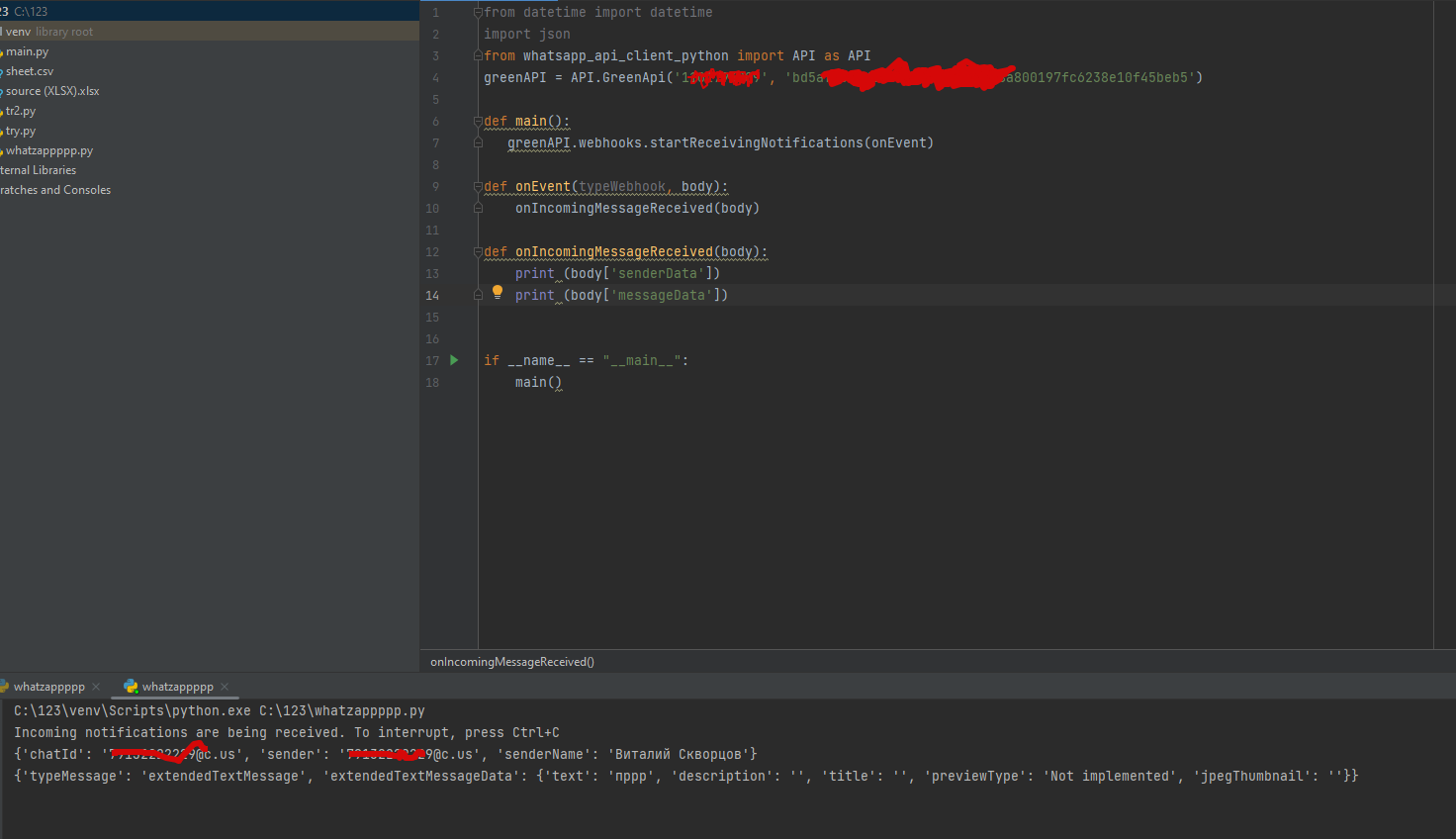Viewport: 1456px width, 839px height.
Task: Click Python icon on the active whatzappppp run tab
Action: pos(131,687)
